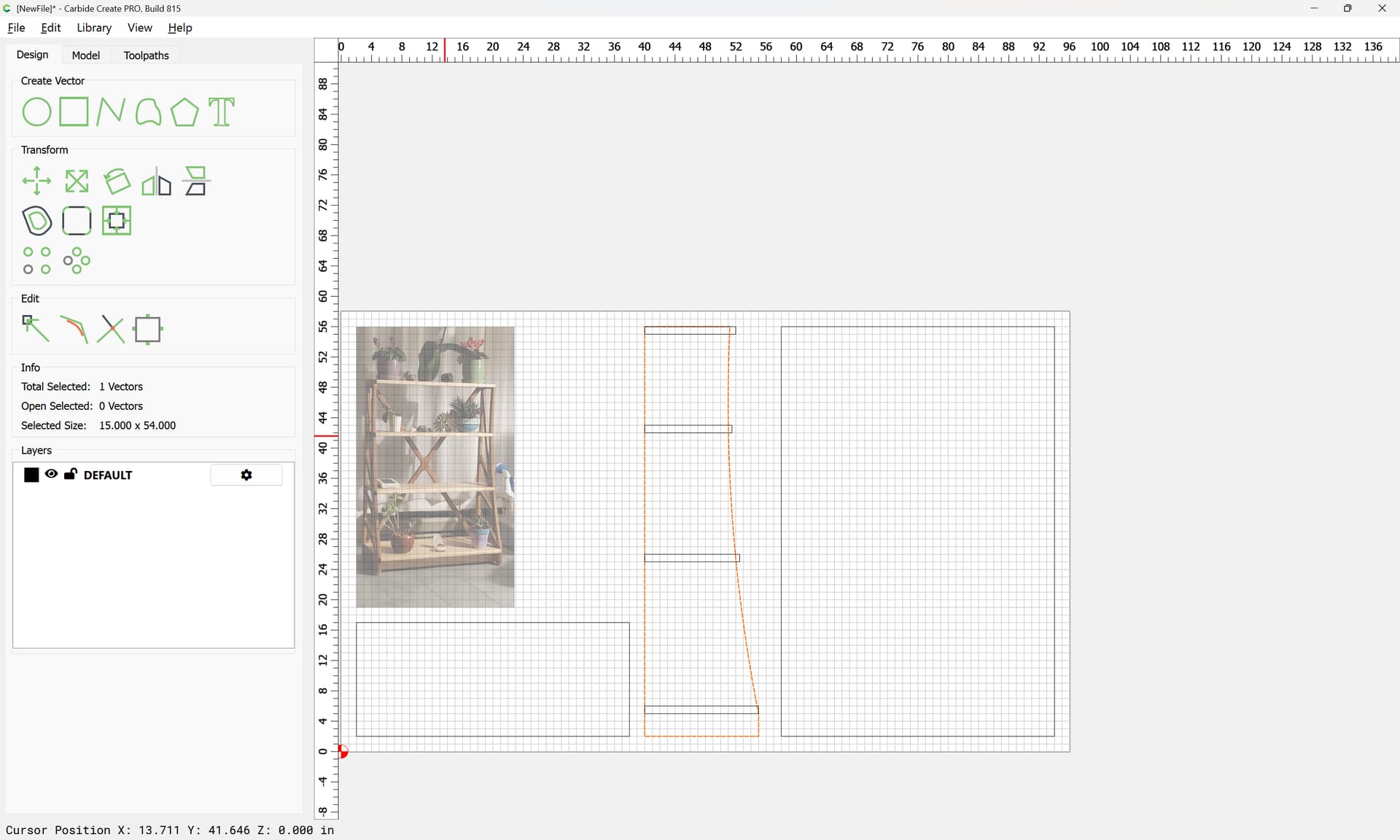
Task: Open the Corner options tool
Action: pyautogui.click(x=77, y=221)
